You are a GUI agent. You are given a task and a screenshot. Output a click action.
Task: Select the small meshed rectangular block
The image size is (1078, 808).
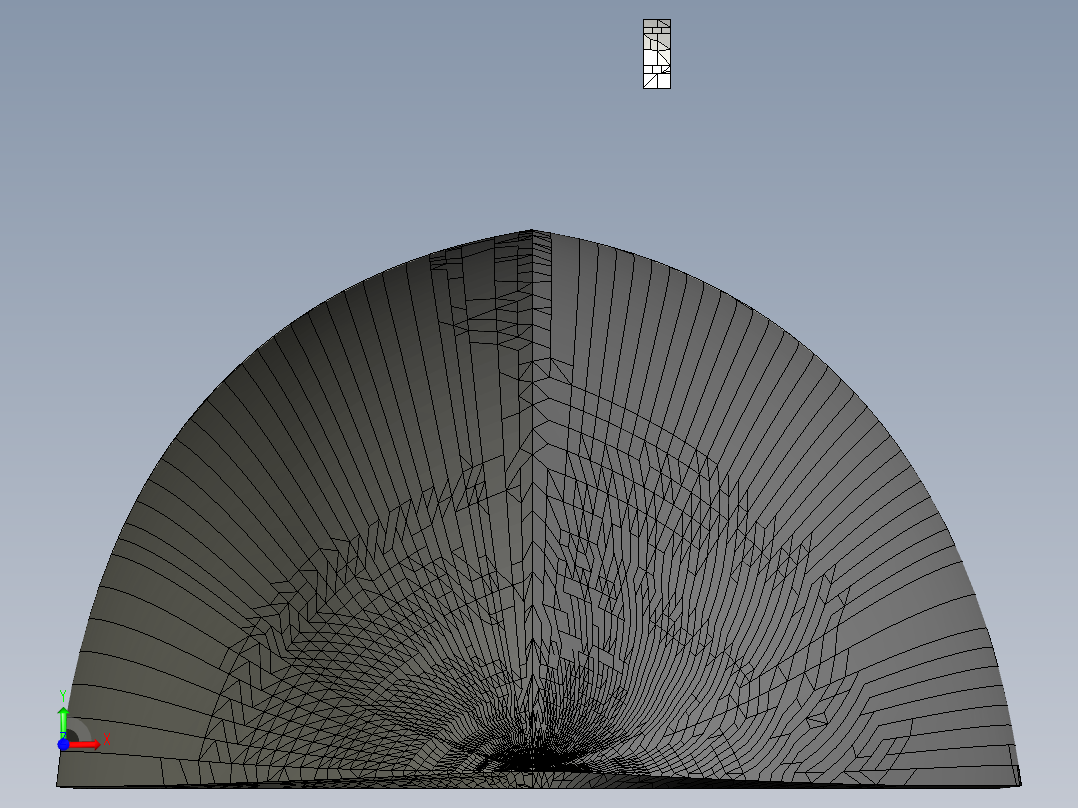[657, 54]
